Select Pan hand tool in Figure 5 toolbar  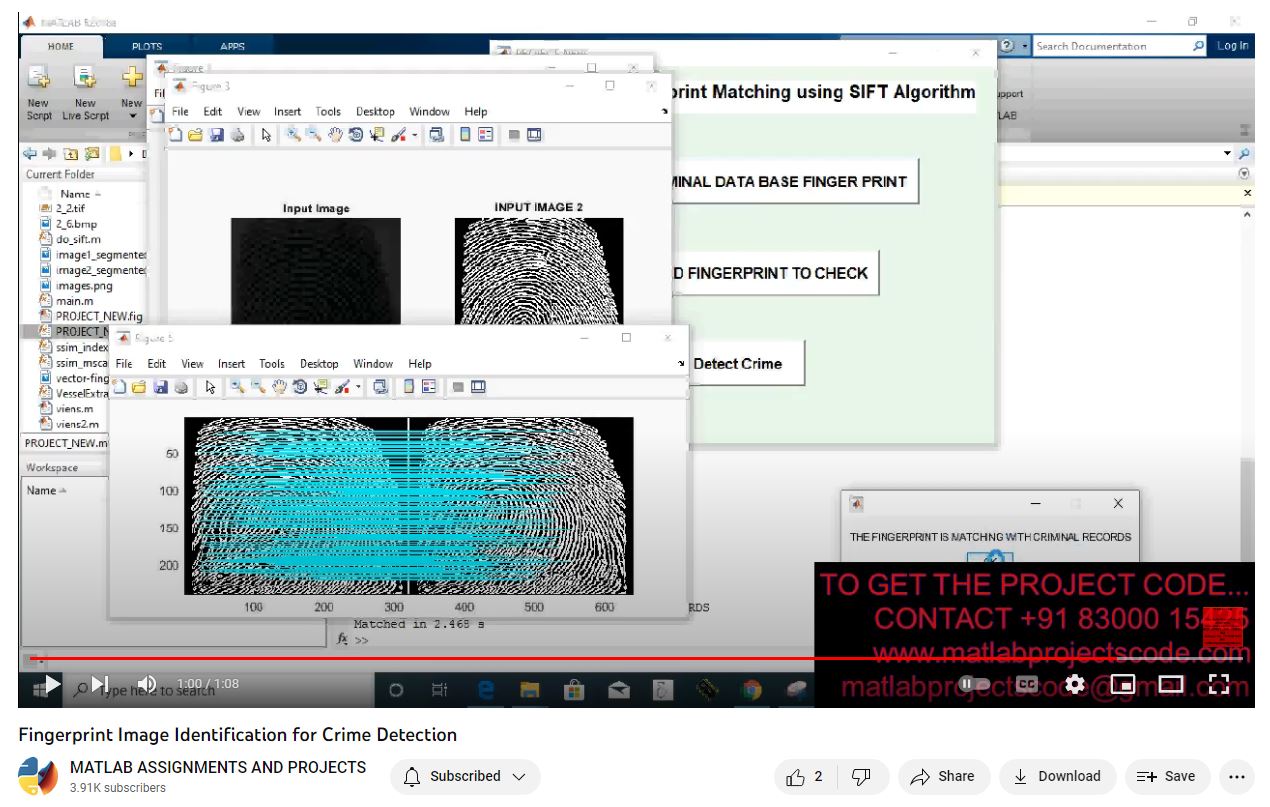(279, 387)
